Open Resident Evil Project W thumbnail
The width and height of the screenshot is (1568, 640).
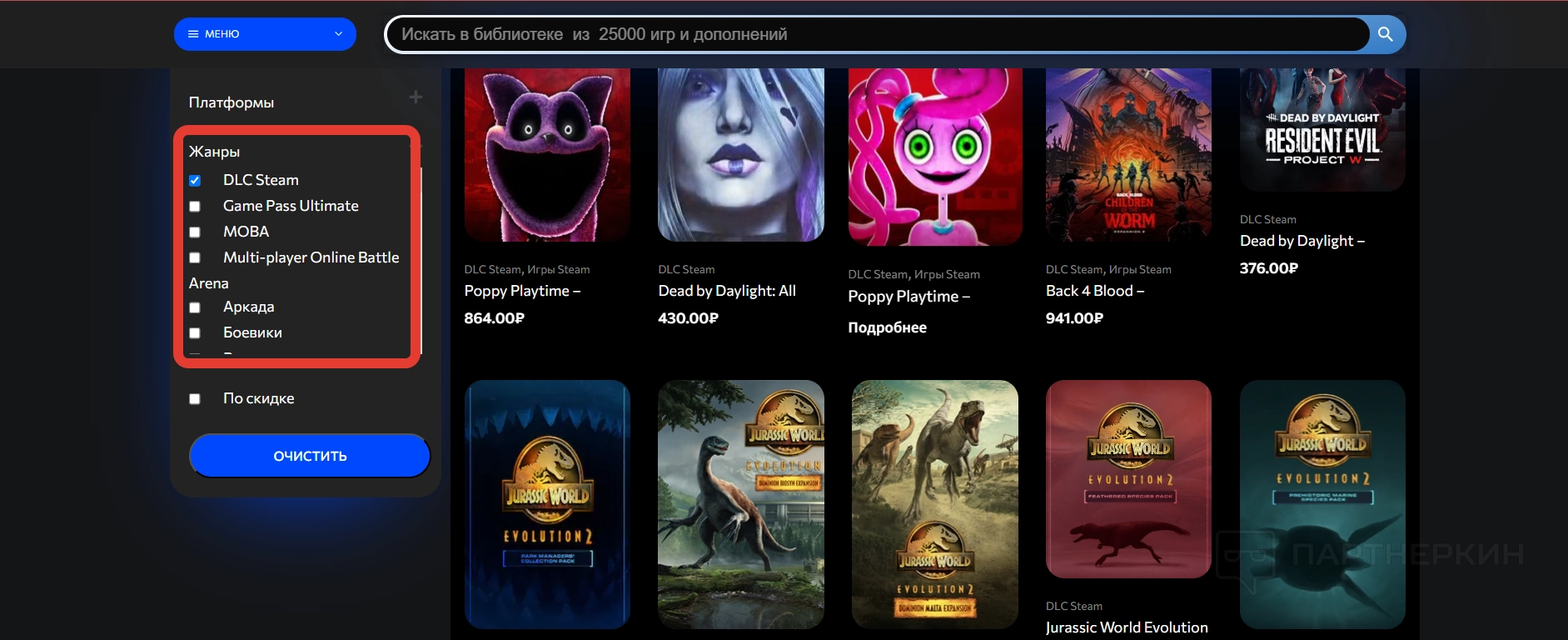click(x=1322, y=130)
